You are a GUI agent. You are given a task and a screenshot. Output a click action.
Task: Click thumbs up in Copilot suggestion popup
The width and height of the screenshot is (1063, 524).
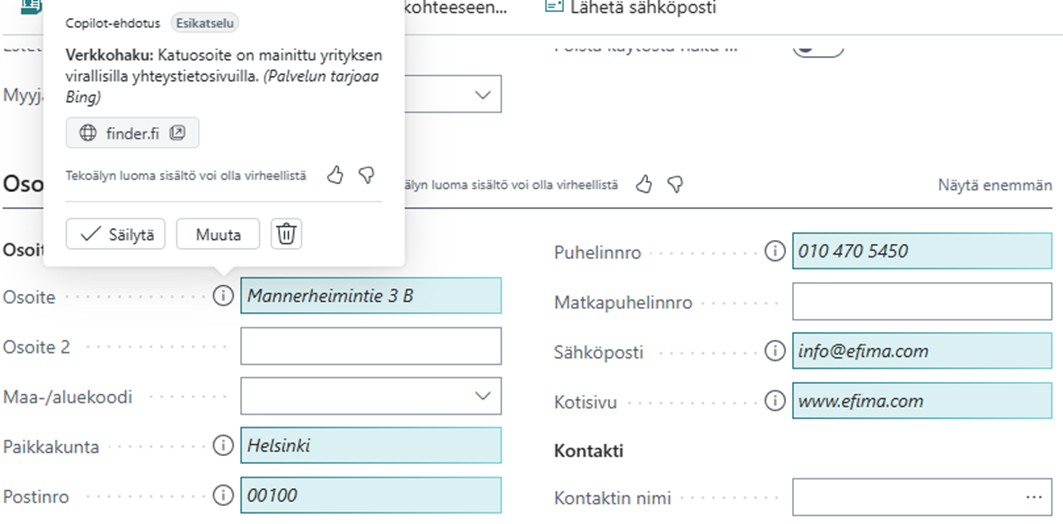[336, 176]
